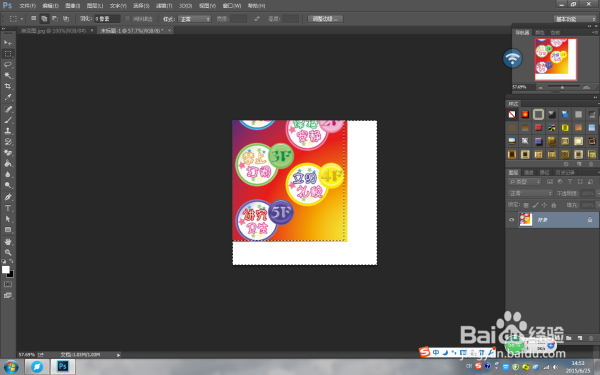Toggle Quick Mask mode

(x=8, y=284)
